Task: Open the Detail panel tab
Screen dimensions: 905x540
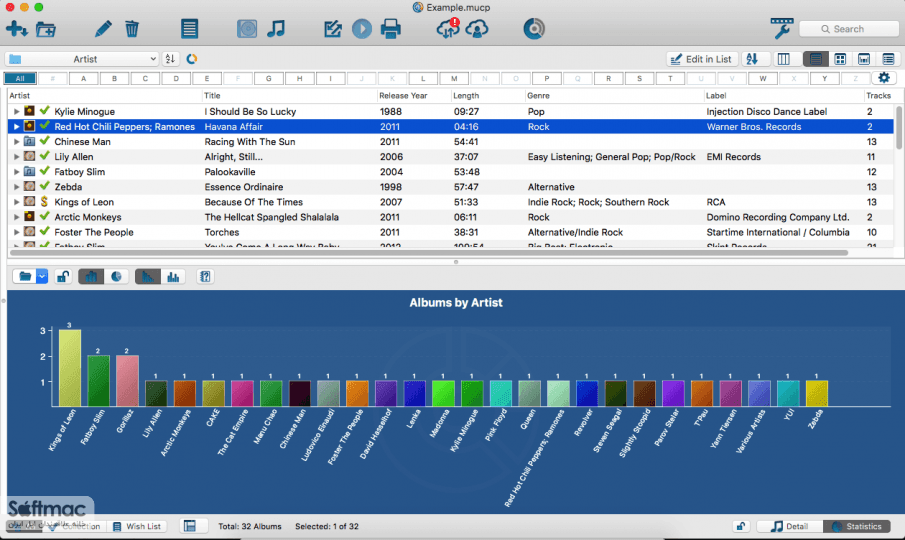Action: pyautogui.click(x=789, y=526)
